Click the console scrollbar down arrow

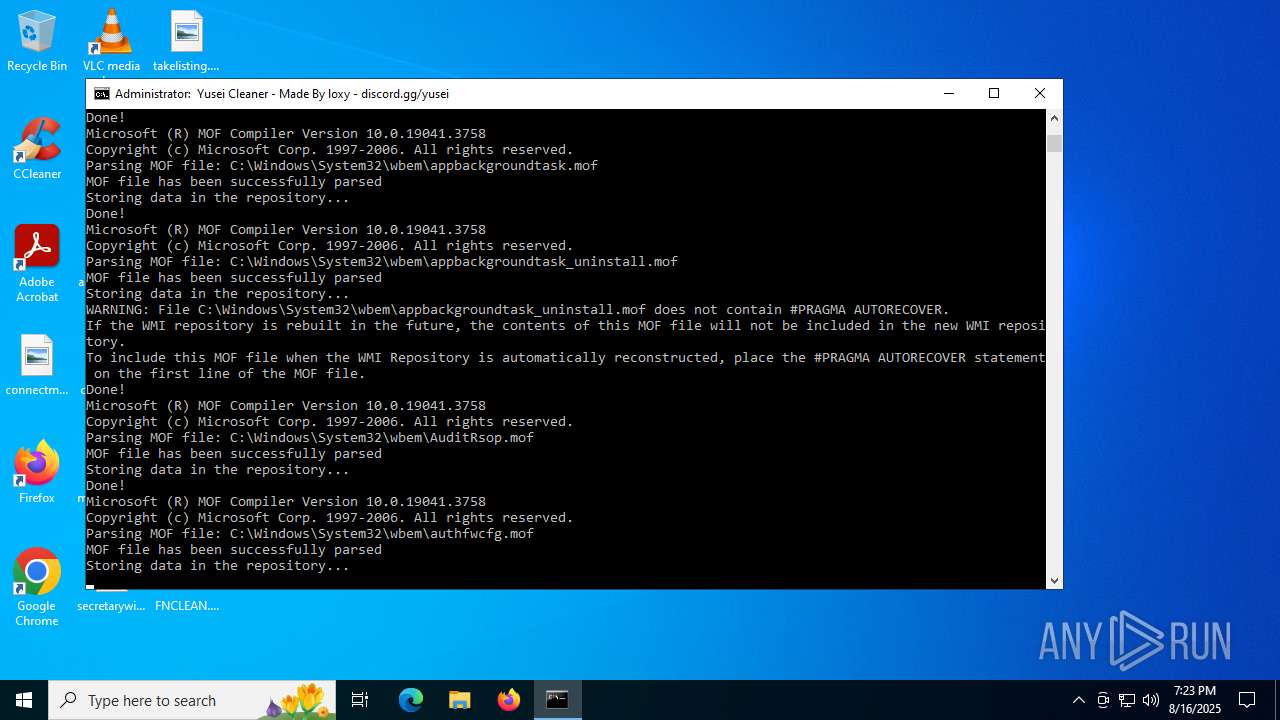click(x=1054, y=580)
